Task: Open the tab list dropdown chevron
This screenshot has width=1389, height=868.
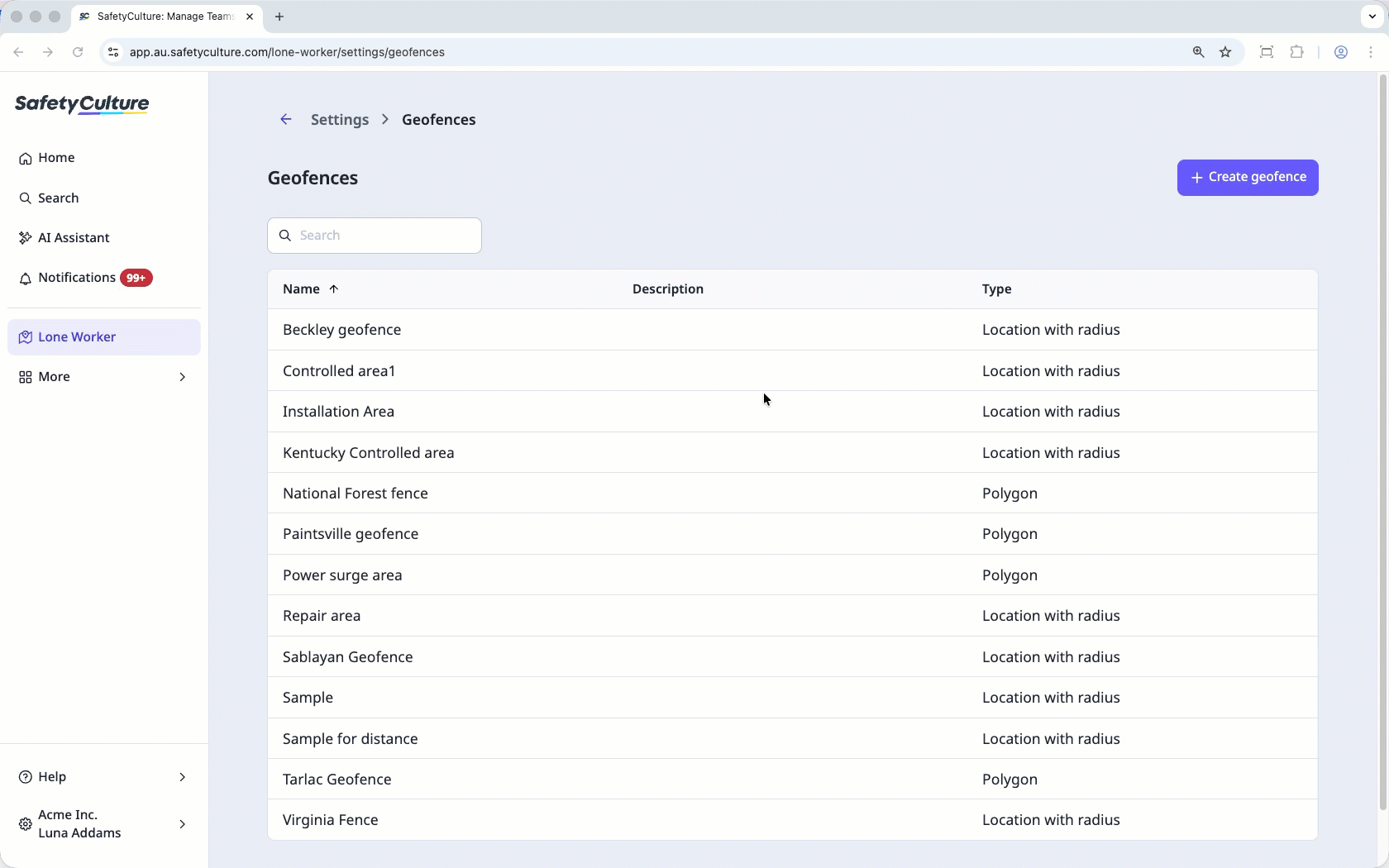Action: coord(1372,17)
